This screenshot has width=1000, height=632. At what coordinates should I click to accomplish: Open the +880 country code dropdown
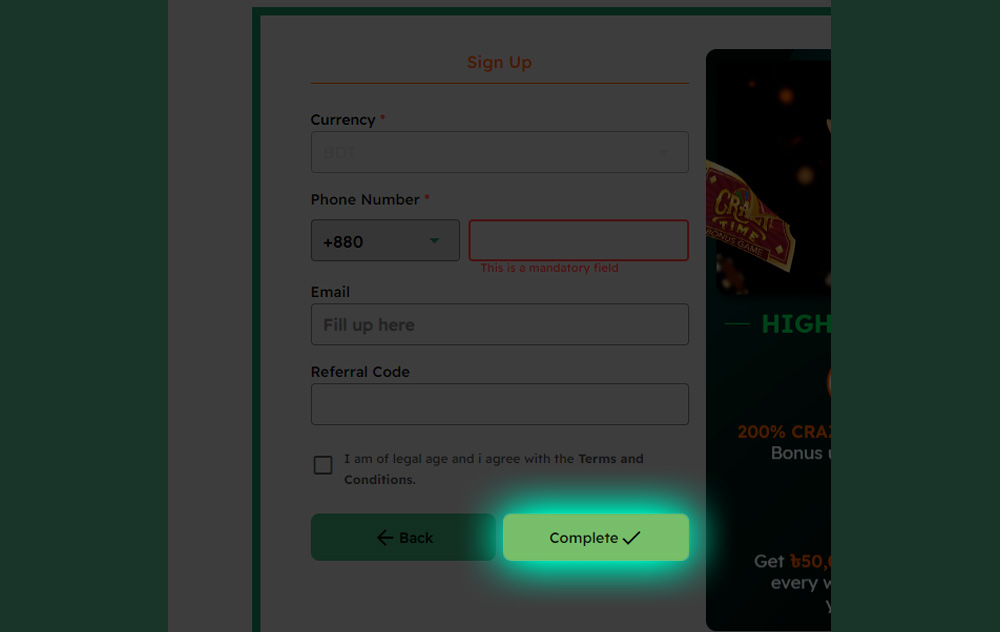click(x=385, y=240)
